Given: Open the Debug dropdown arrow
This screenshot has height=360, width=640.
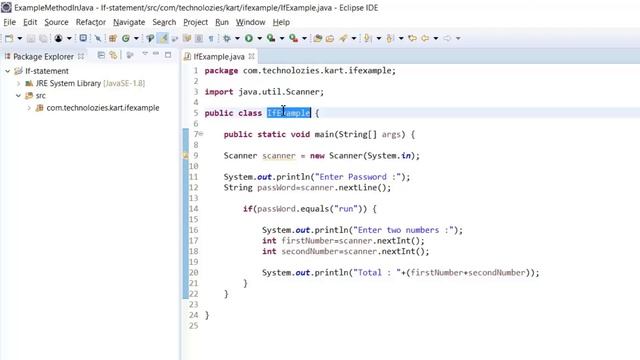Looking at the screenshot, I should 237,38.
